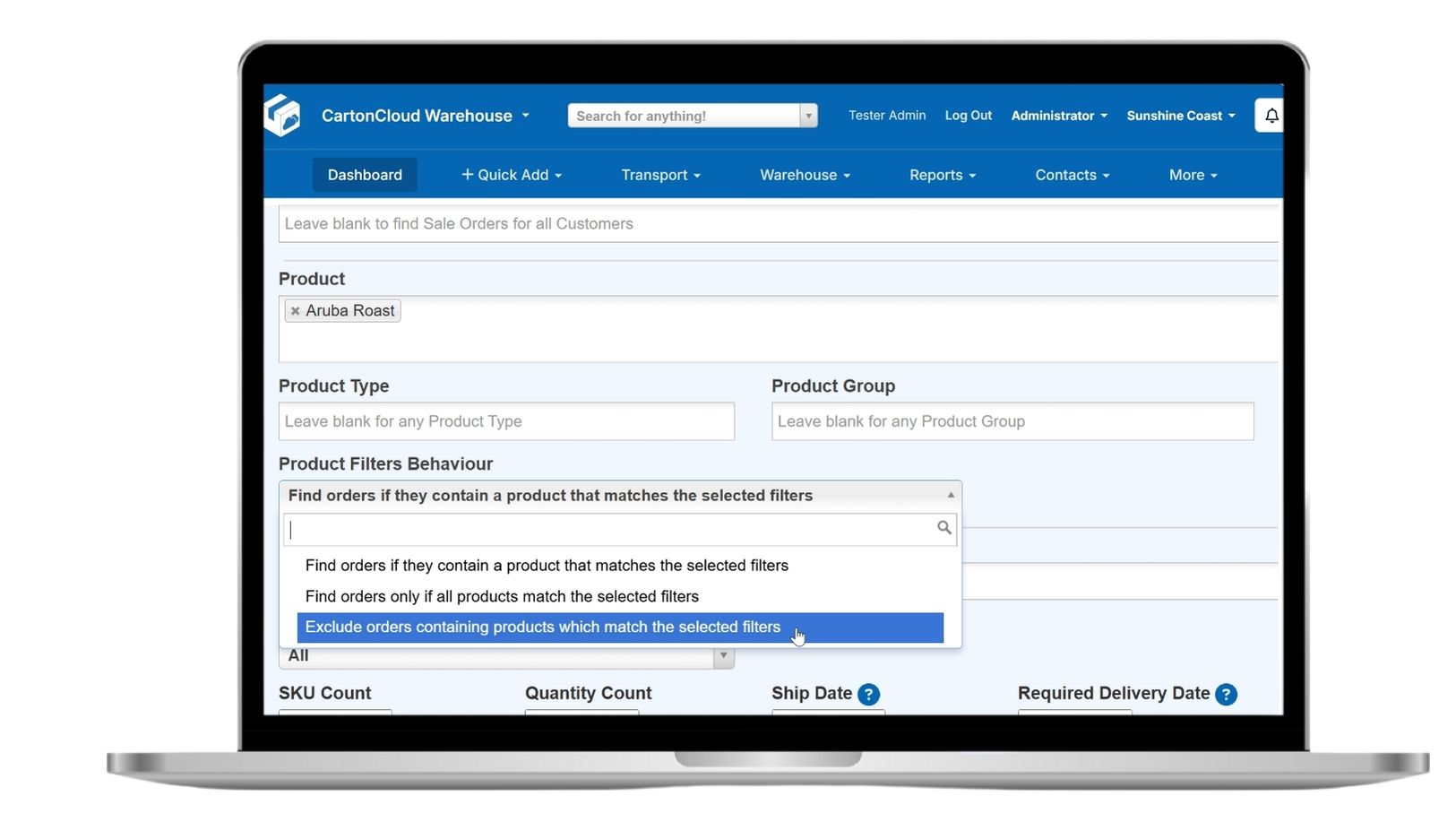This screenshot has height=822, width=1456.
Task: Collapse the Product Filters Behaviour dropdown
Action: pos(620,496)
